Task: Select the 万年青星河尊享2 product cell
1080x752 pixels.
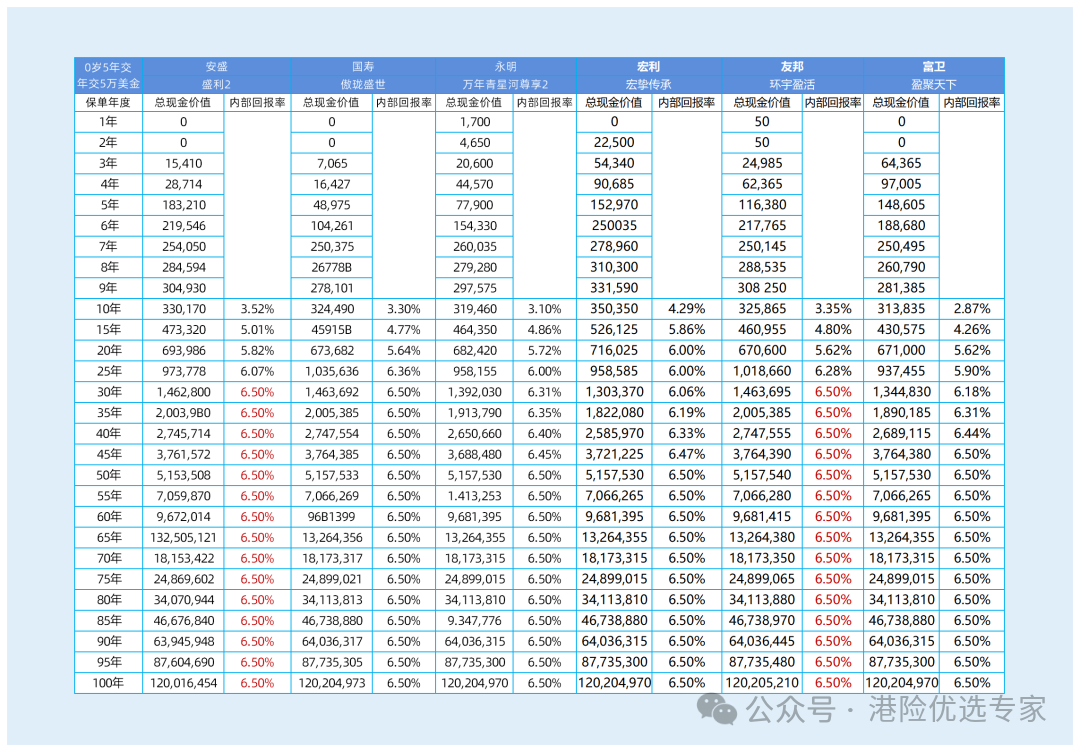Action: [x=506, y=85]
